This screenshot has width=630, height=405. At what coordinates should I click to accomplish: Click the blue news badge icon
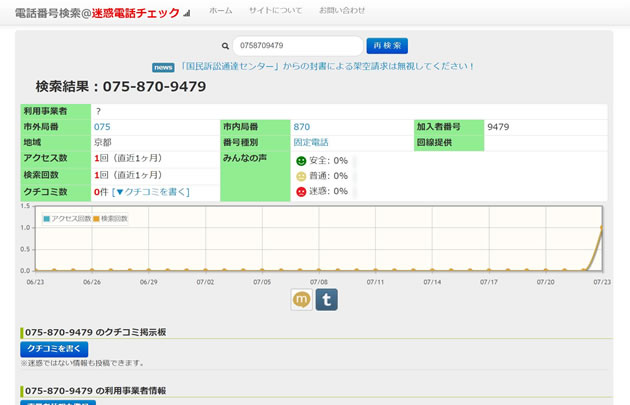[x=163, y=67]
